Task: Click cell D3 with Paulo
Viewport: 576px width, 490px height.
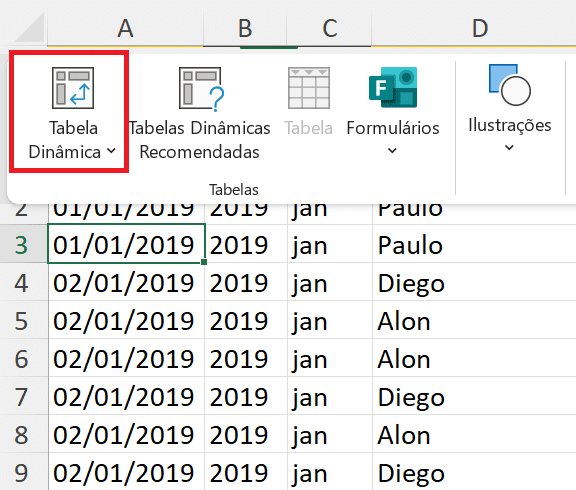Action: click(x=474, y=245)
